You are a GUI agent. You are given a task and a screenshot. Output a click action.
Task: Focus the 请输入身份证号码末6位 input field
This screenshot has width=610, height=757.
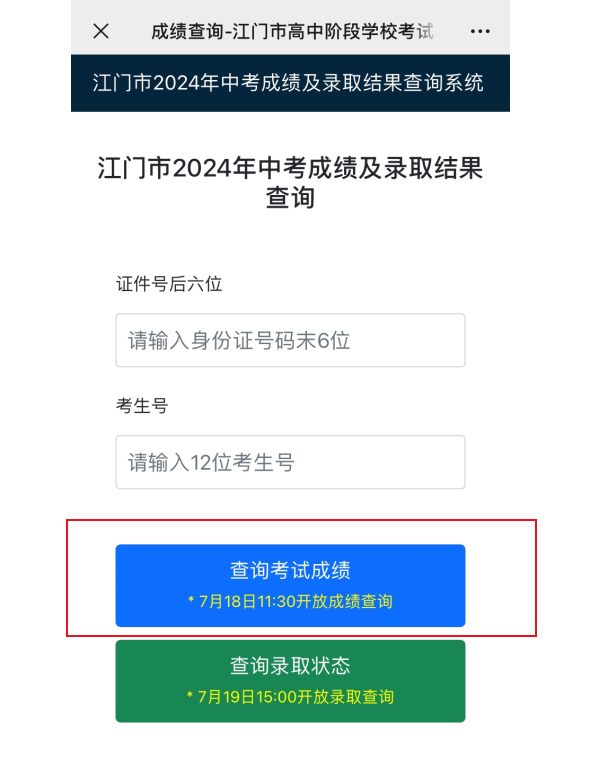click(x=290, y=340)
